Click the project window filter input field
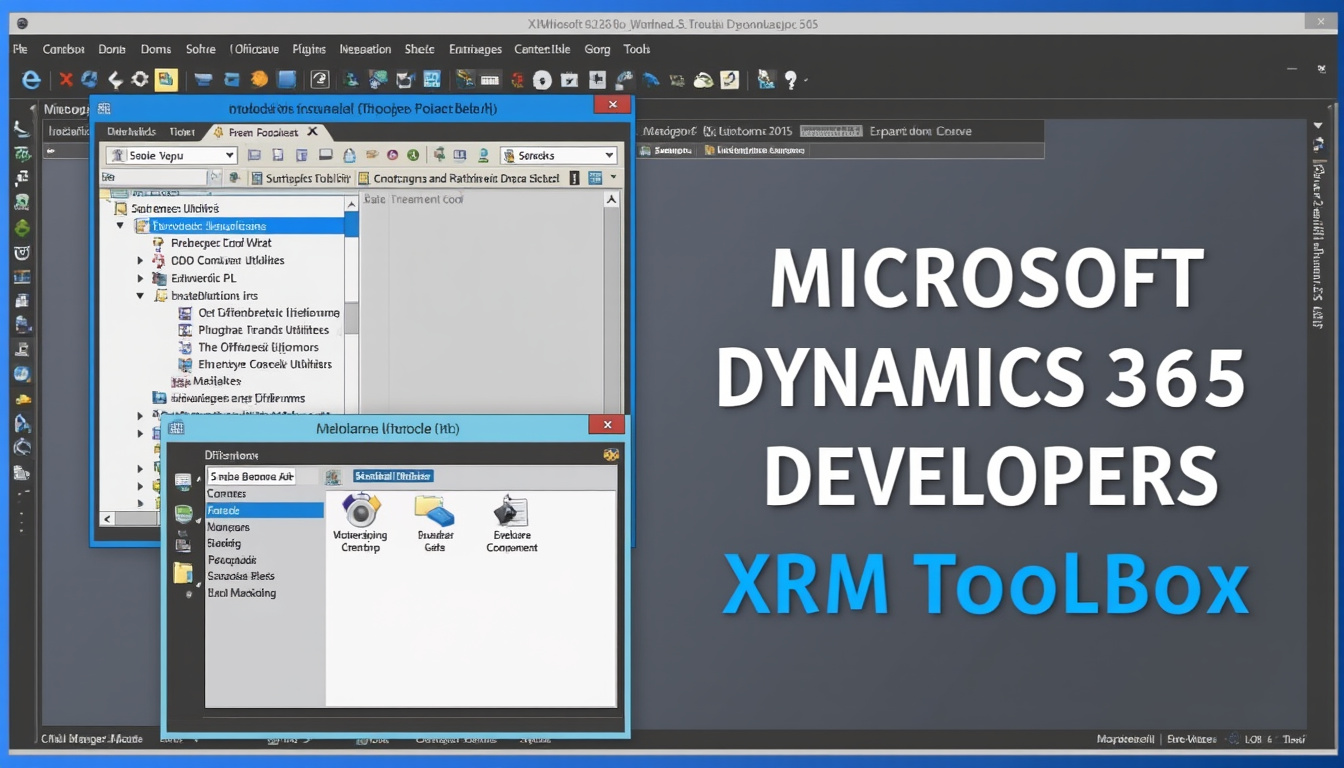The height and width of the screenshot is (768, 1344). pos(154,178)
